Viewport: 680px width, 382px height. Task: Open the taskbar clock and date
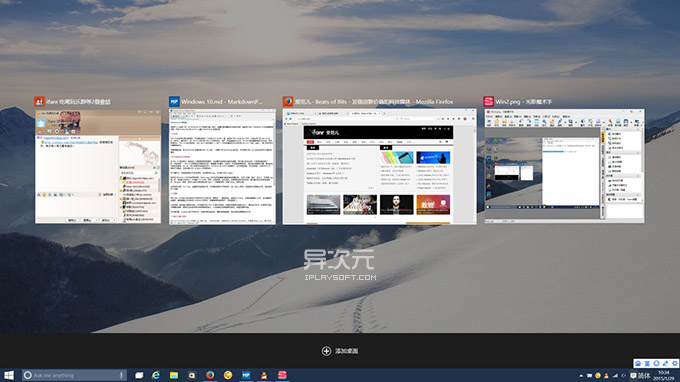[x=664, y=375]
